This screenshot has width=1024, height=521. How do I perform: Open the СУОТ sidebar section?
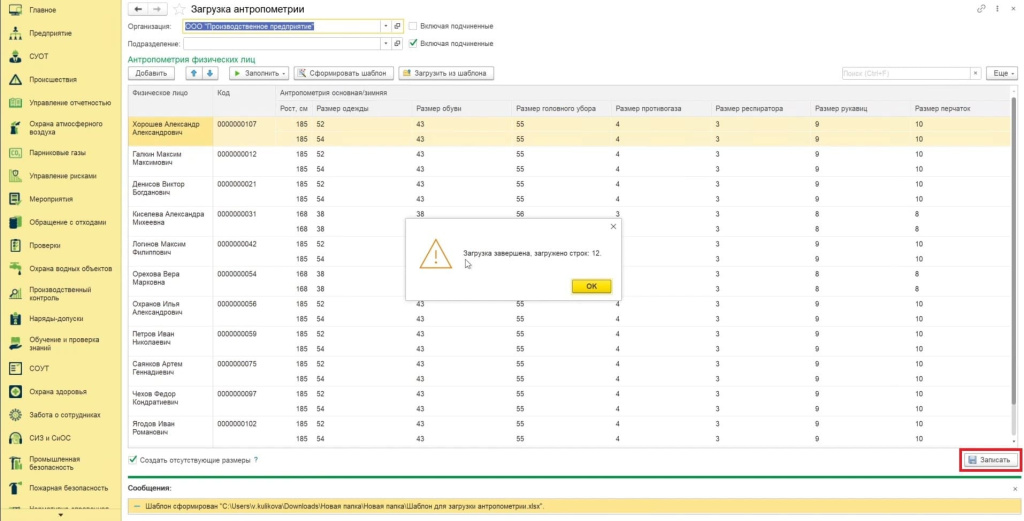(39, 56)
